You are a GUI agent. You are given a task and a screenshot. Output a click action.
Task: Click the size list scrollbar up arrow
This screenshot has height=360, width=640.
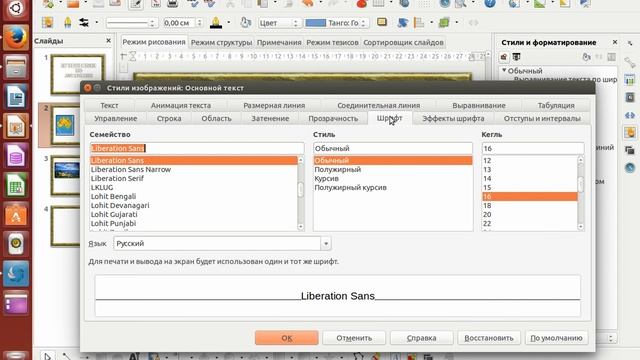[580, 160]
